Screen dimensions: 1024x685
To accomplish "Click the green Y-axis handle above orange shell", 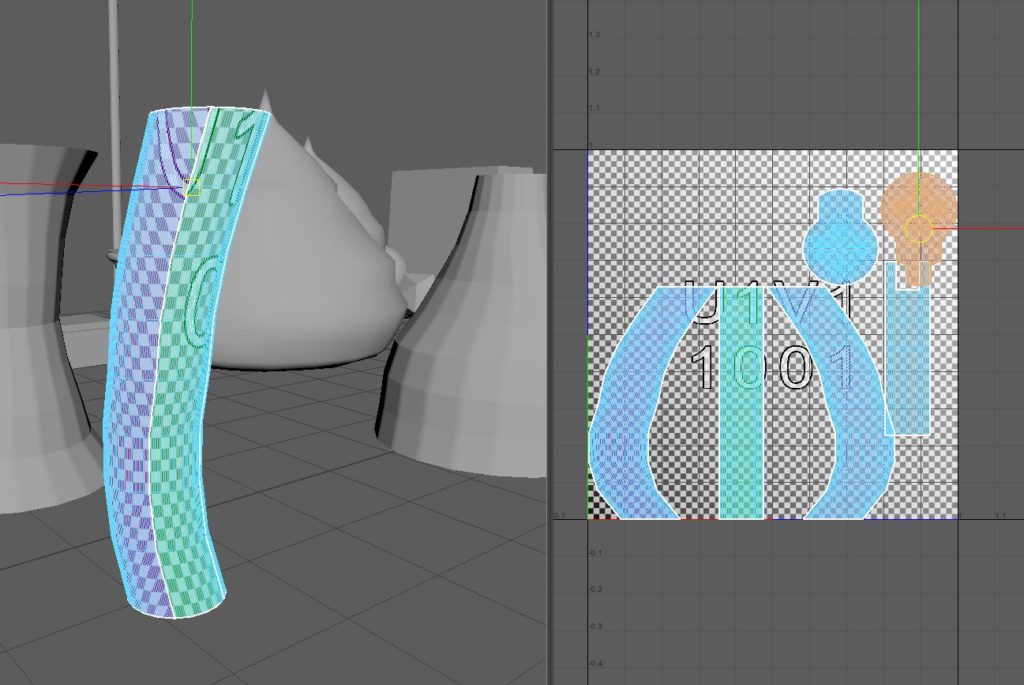I will pyautogui.click(x=918, y=100).
